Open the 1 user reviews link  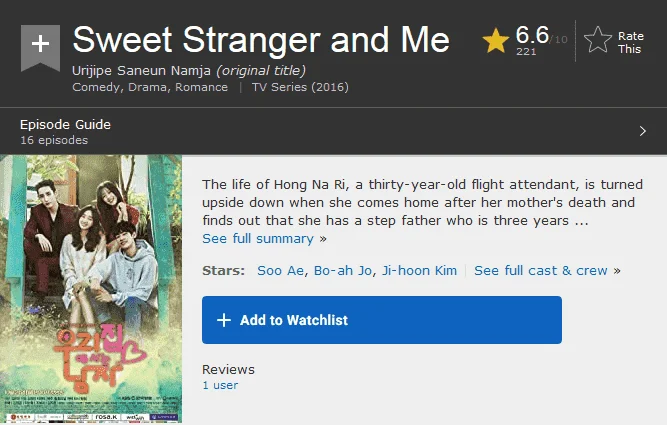click(x=220, y=385)
